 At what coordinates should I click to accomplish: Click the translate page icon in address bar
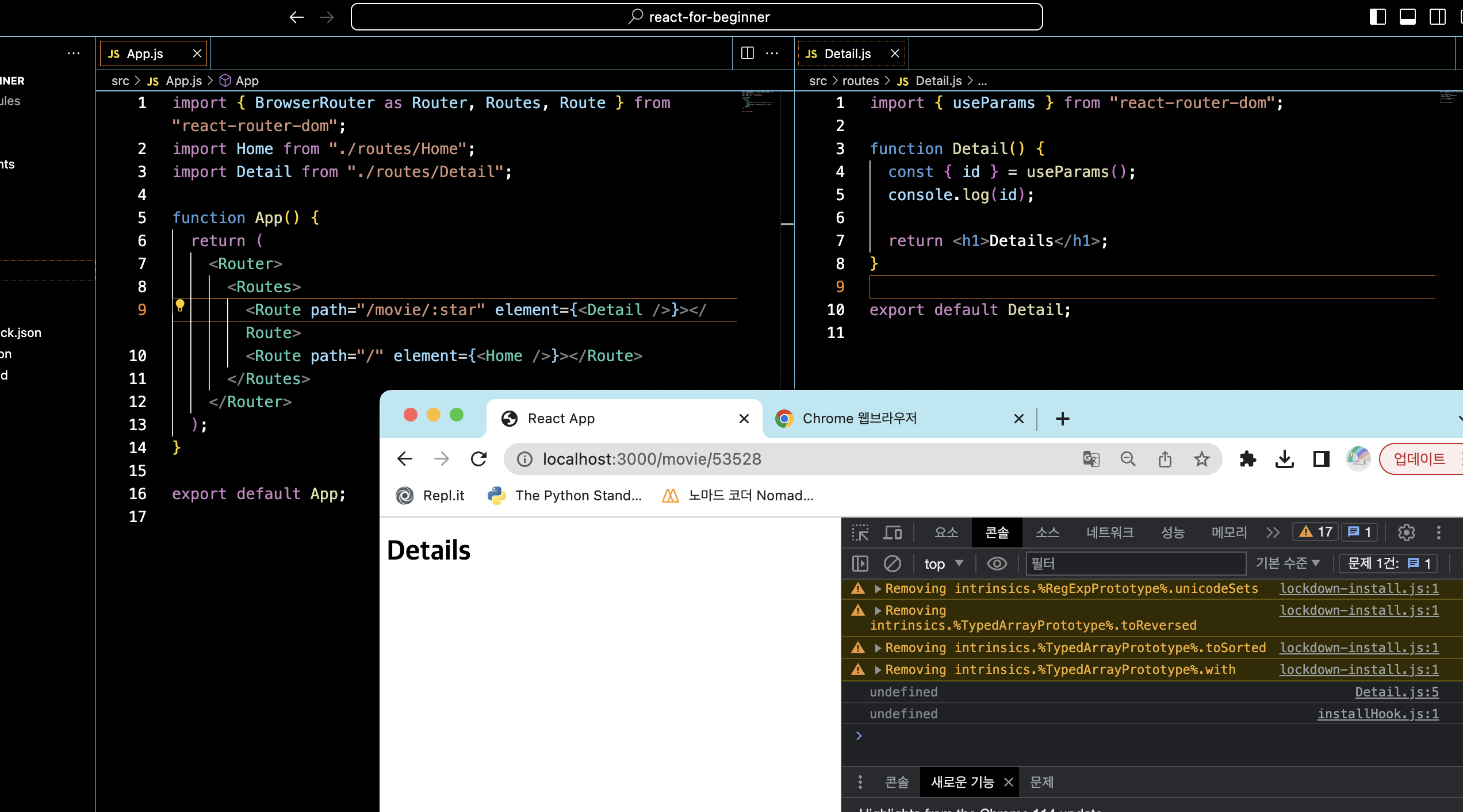click(1091, 459)
